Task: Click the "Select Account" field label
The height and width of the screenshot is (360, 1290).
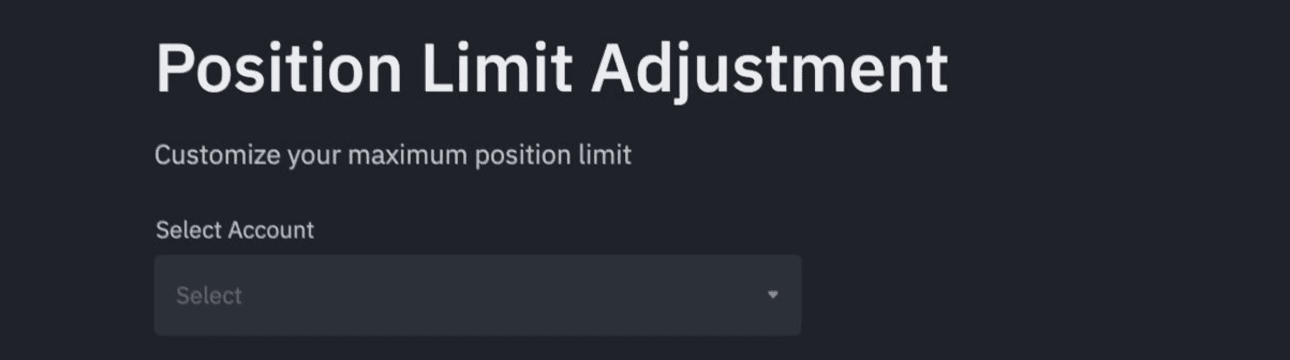Action: coord(235,230)
